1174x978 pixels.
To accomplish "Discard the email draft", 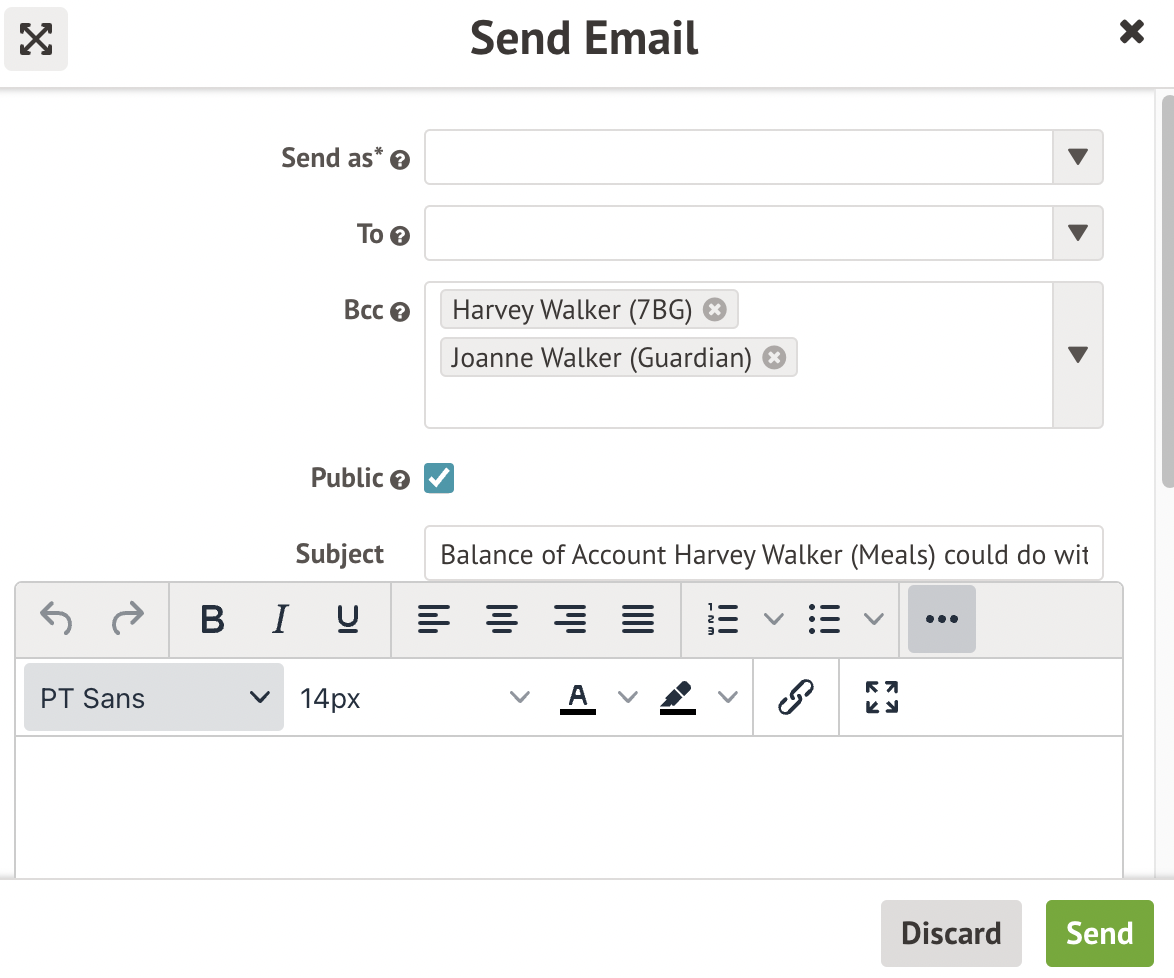I will click(x=950, y=933).
